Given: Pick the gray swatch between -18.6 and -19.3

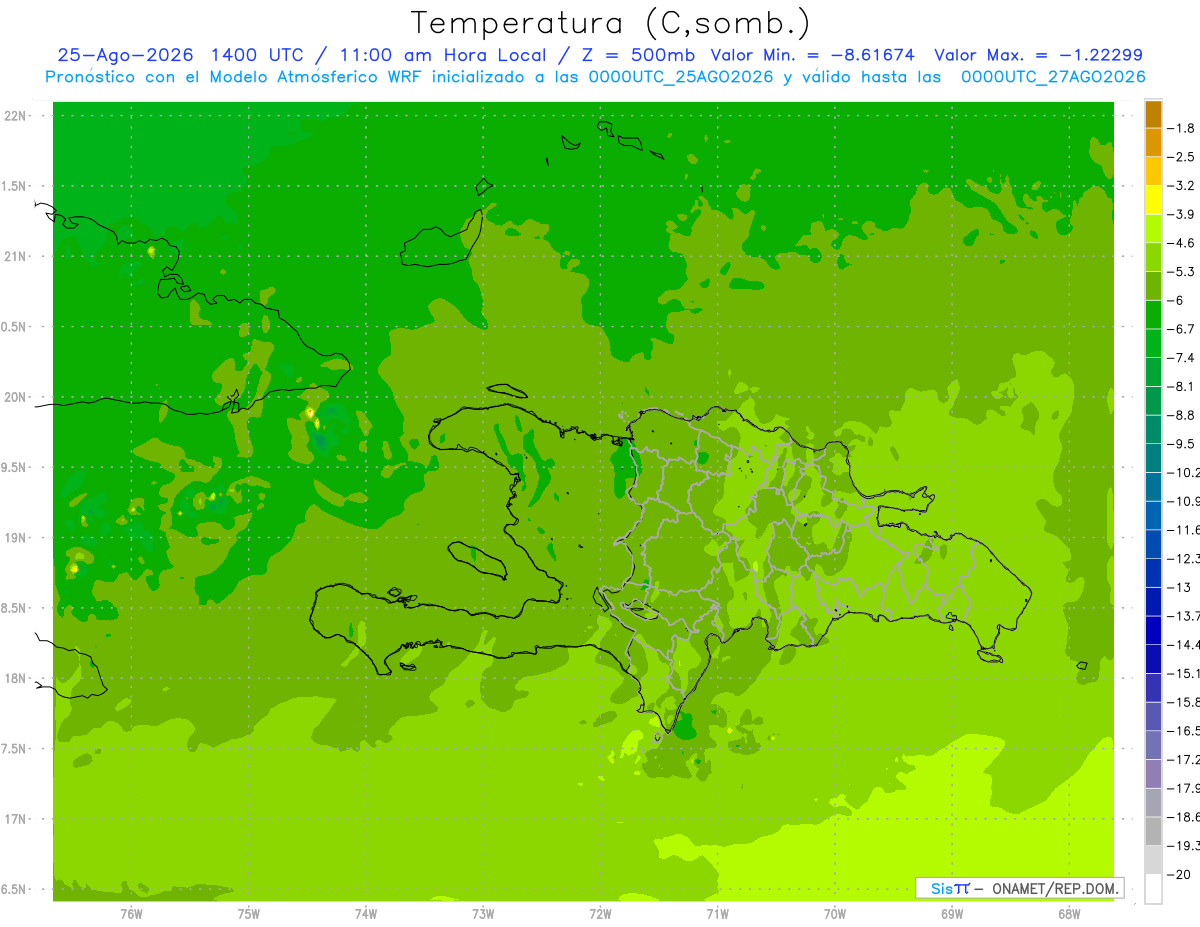Looking at the screenshot, I should (x=1153, y=830).
